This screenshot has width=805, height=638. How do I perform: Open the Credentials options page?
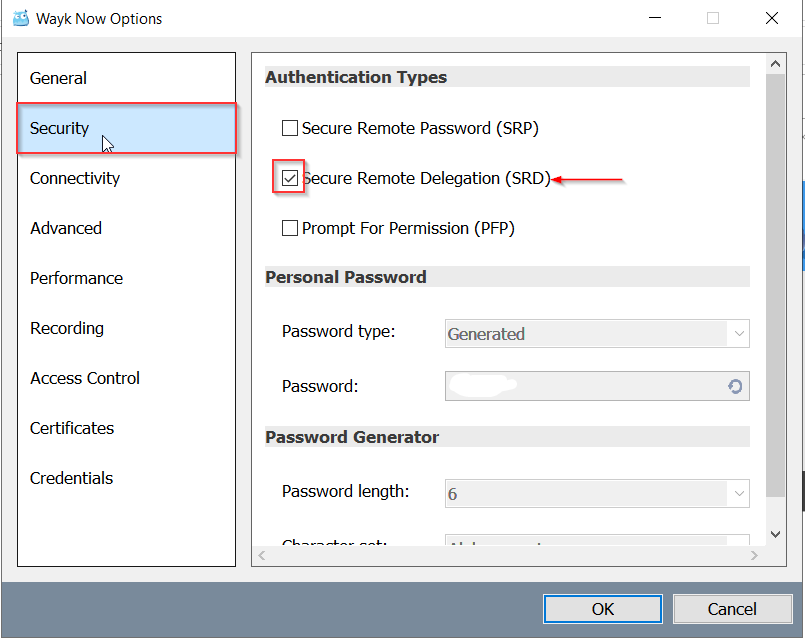pyautogui.click(x=126, y=478)
